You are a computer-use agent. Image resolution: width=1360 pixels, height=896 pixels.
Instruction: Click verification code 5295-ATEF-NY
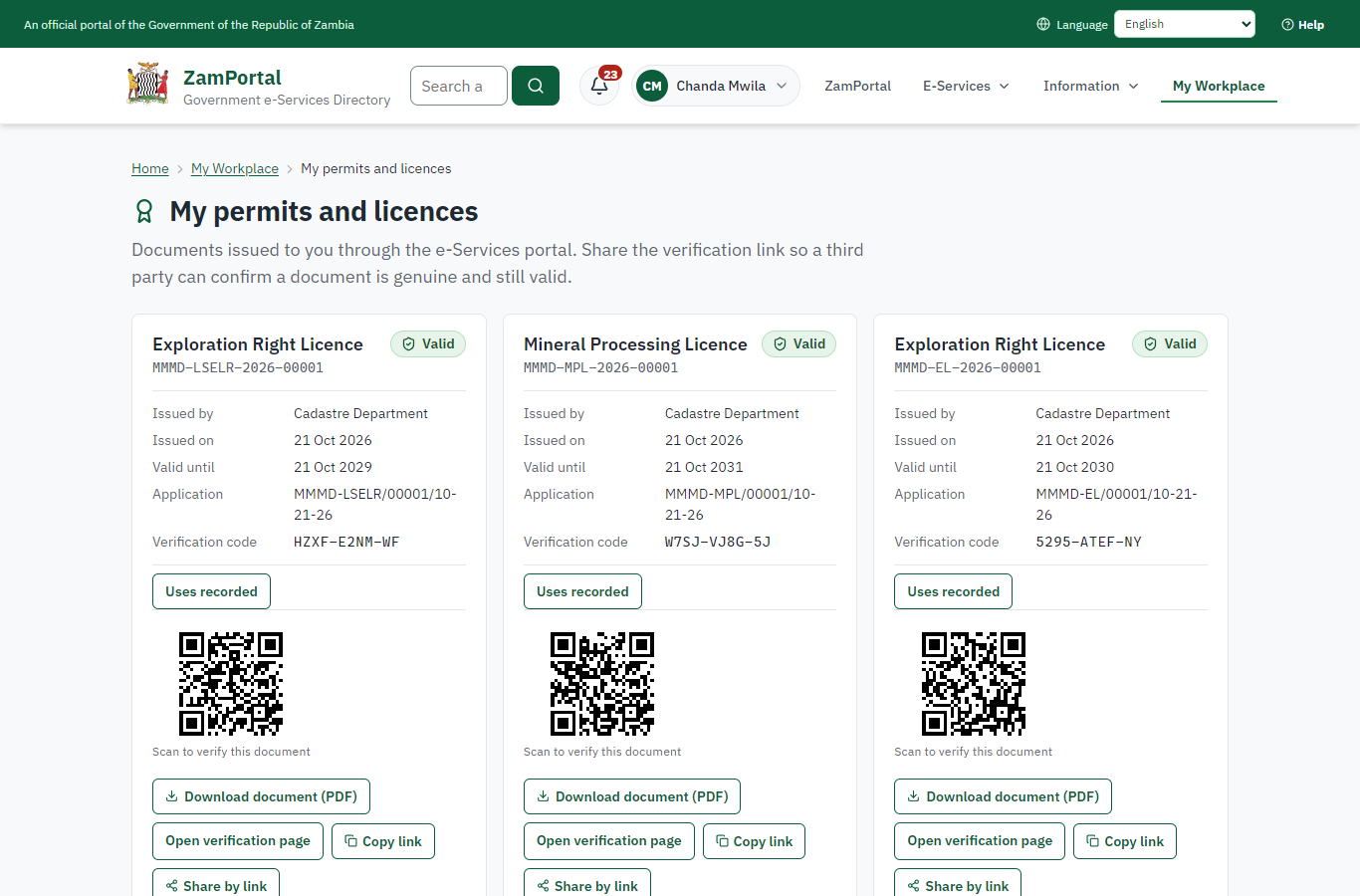(1088, 542)
